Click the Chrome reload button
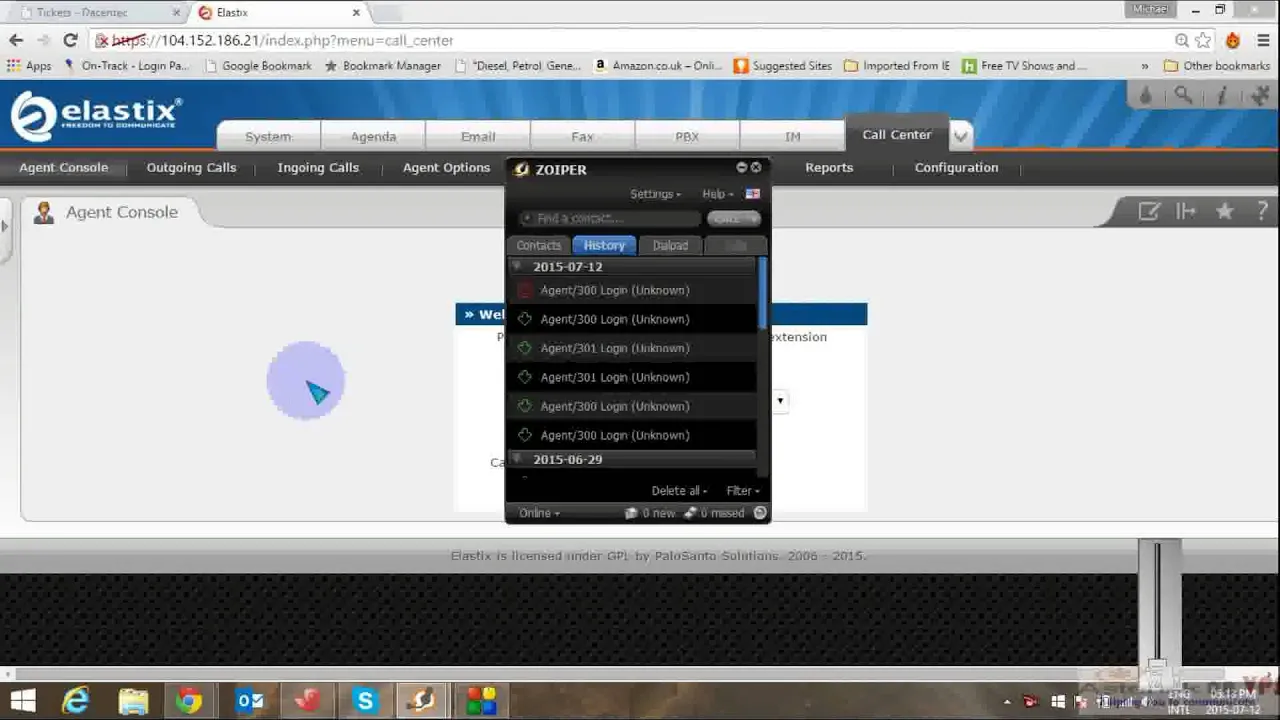 70,40
